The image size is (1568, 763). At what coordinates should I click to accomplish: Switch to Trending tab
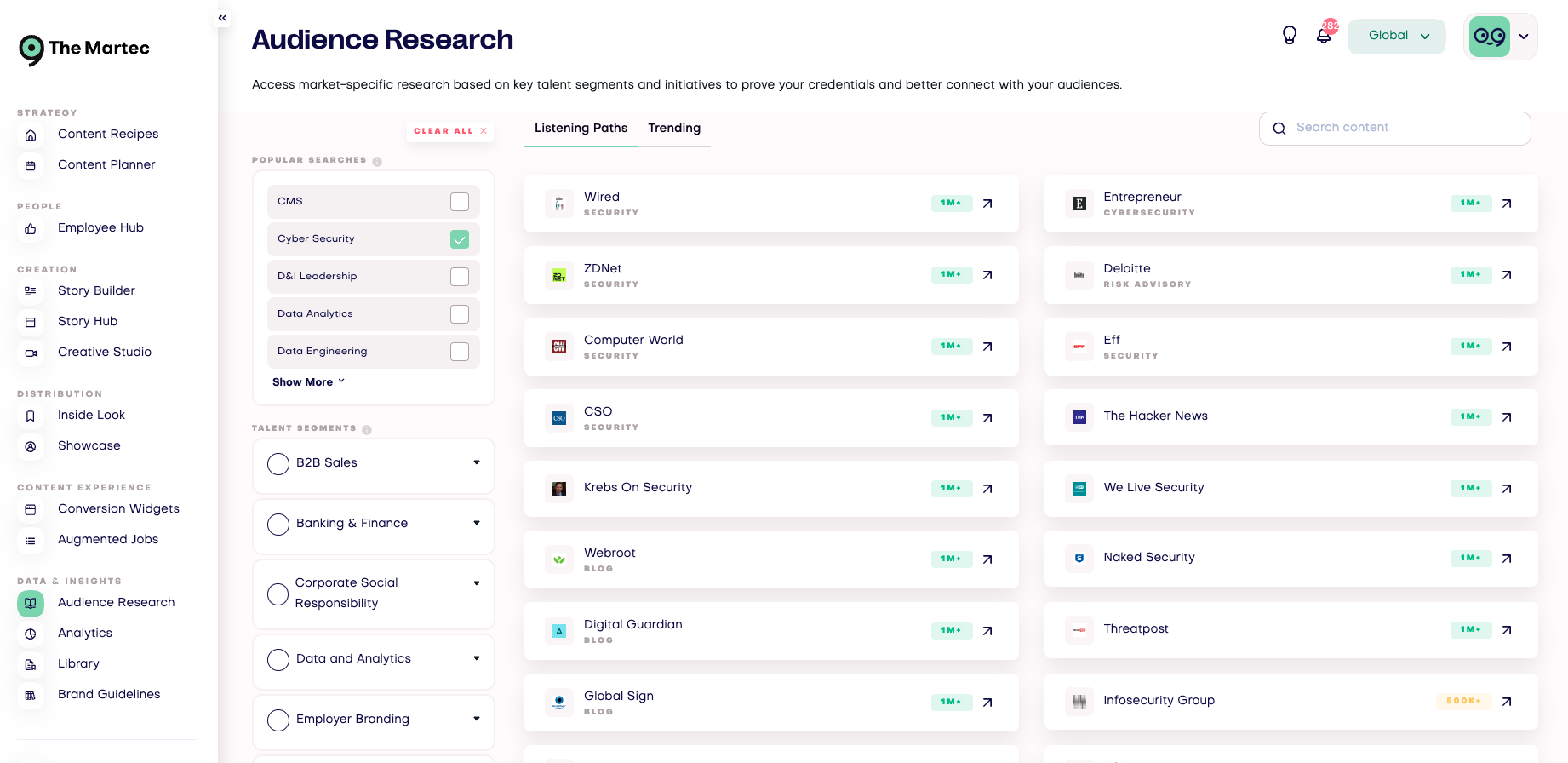[674, 129]
